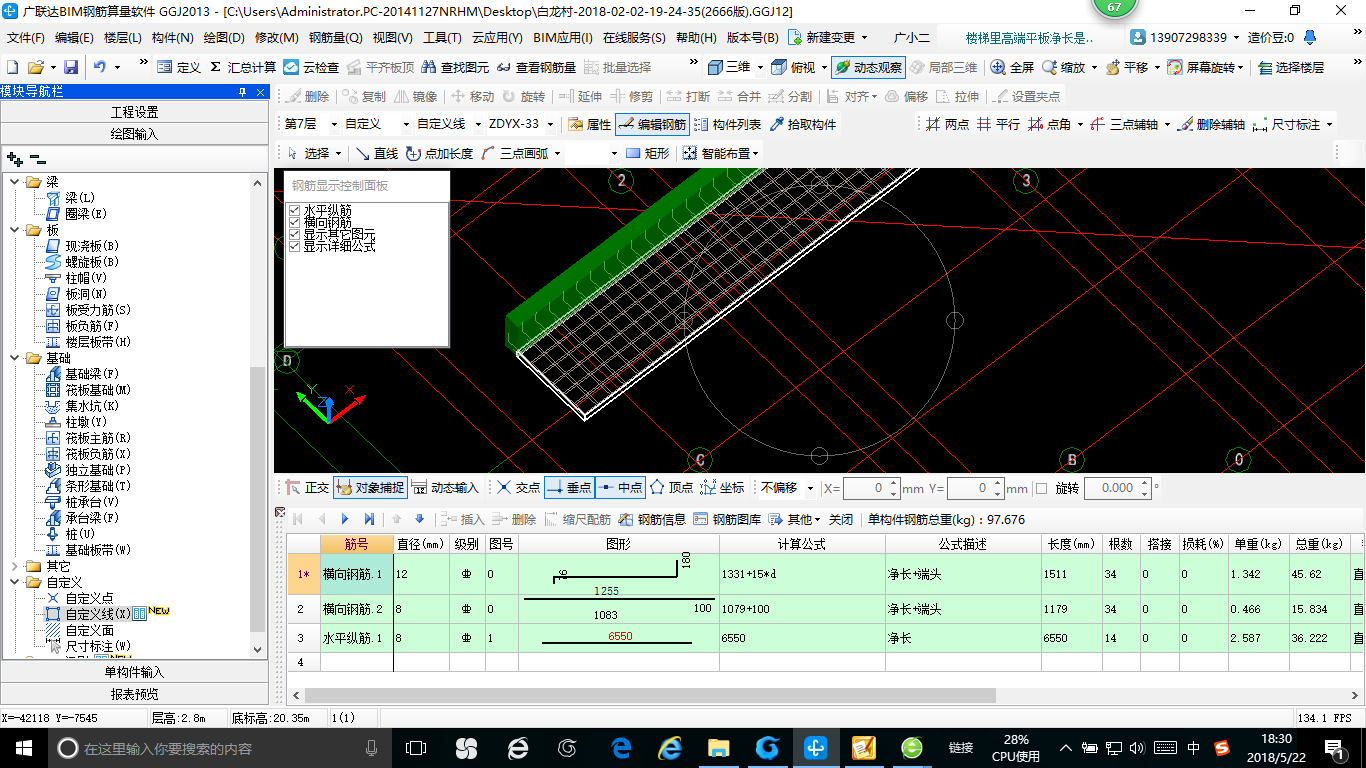Save project with the floppy disk icon
Image resolution: width=1366 pixels, height=768 pixels.
[71, 67]
